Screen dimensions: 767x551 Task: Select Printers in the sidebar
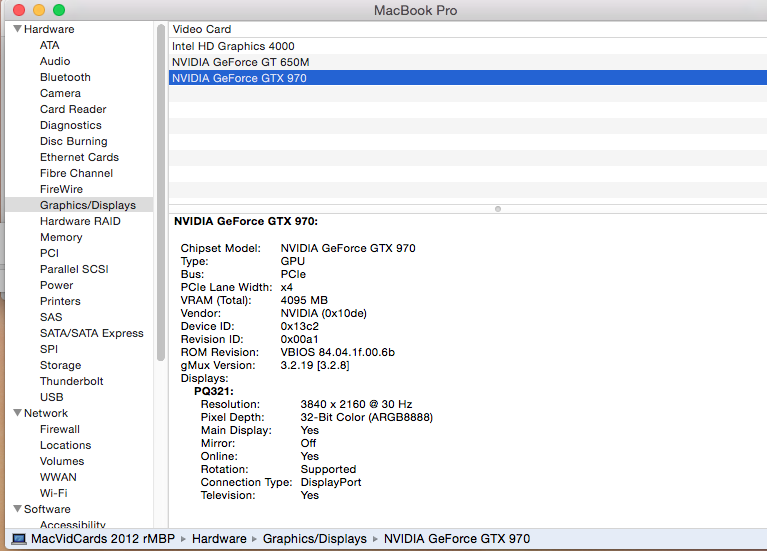60,301
